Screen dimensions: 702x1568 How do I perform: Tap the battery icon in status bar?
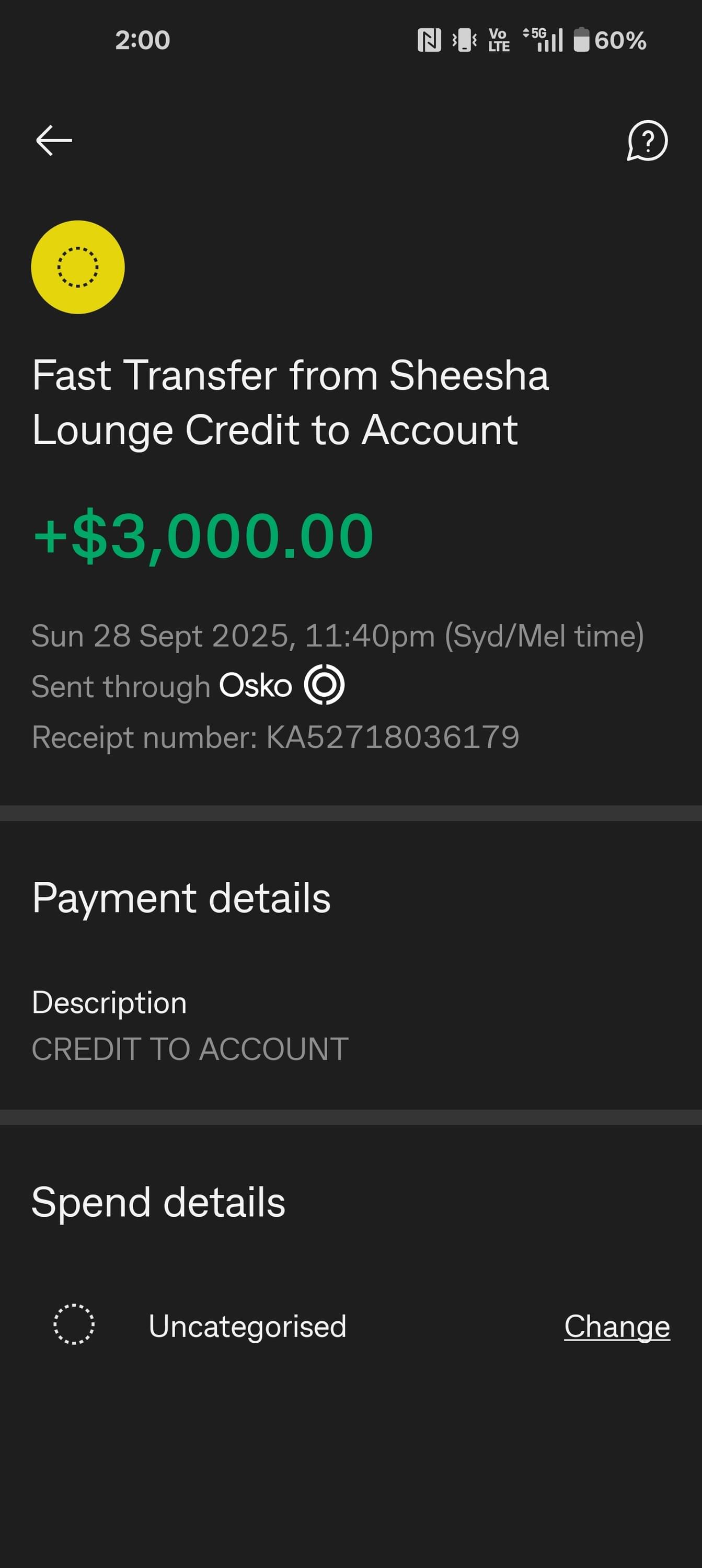click(x=581, y=40)
